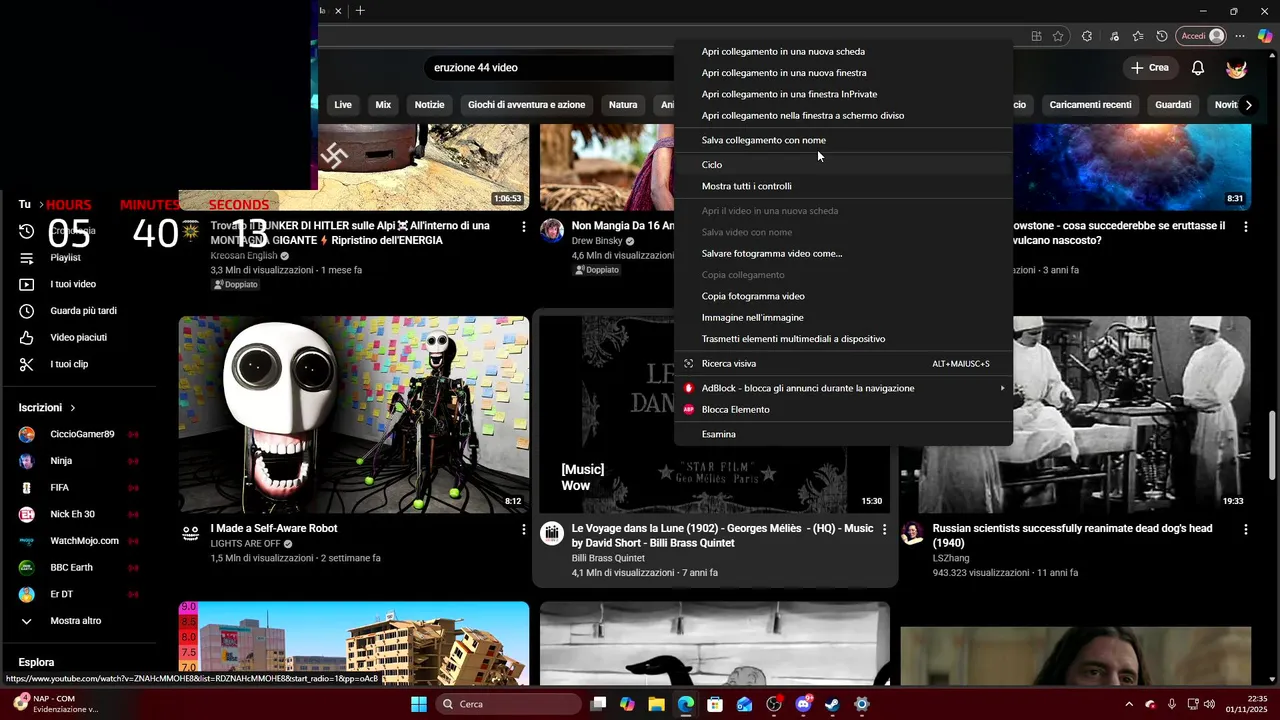Click the Crea button
The width and height of the screenshot is (1280, 720).
coord(1150,68)
